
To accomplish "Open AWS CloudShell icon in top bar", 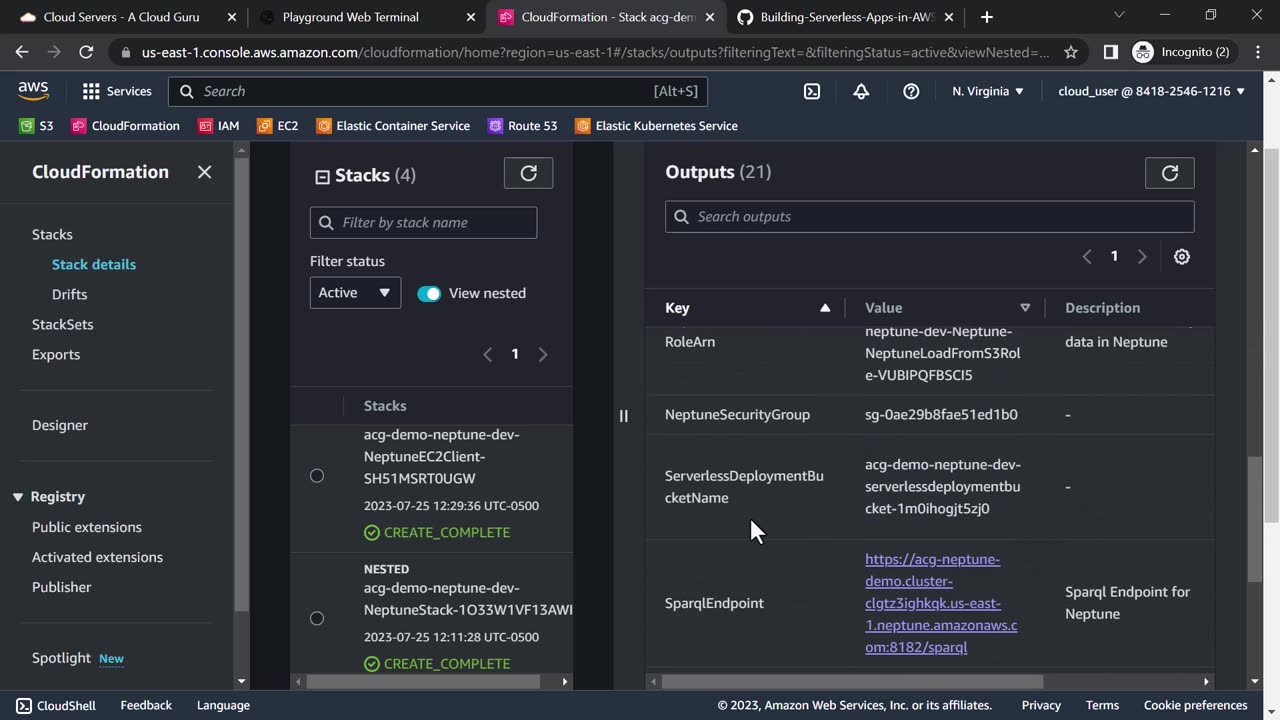I will [812, 91].
